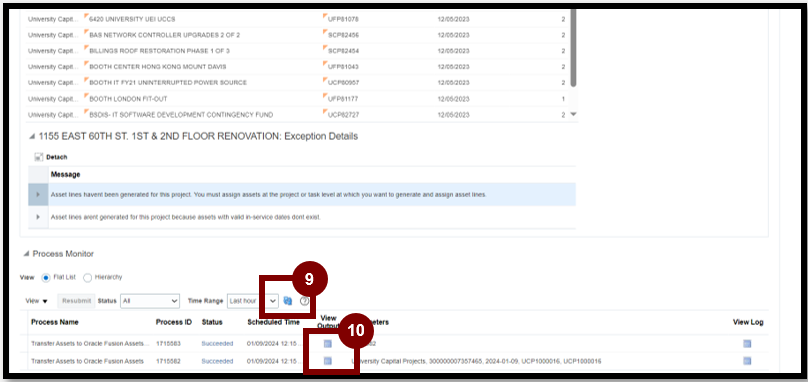Select row BOOTH CENTER HONG KONG MOUNT DAVIS
Viewport: 808px width, 382px height.
[x=301, y=67]
